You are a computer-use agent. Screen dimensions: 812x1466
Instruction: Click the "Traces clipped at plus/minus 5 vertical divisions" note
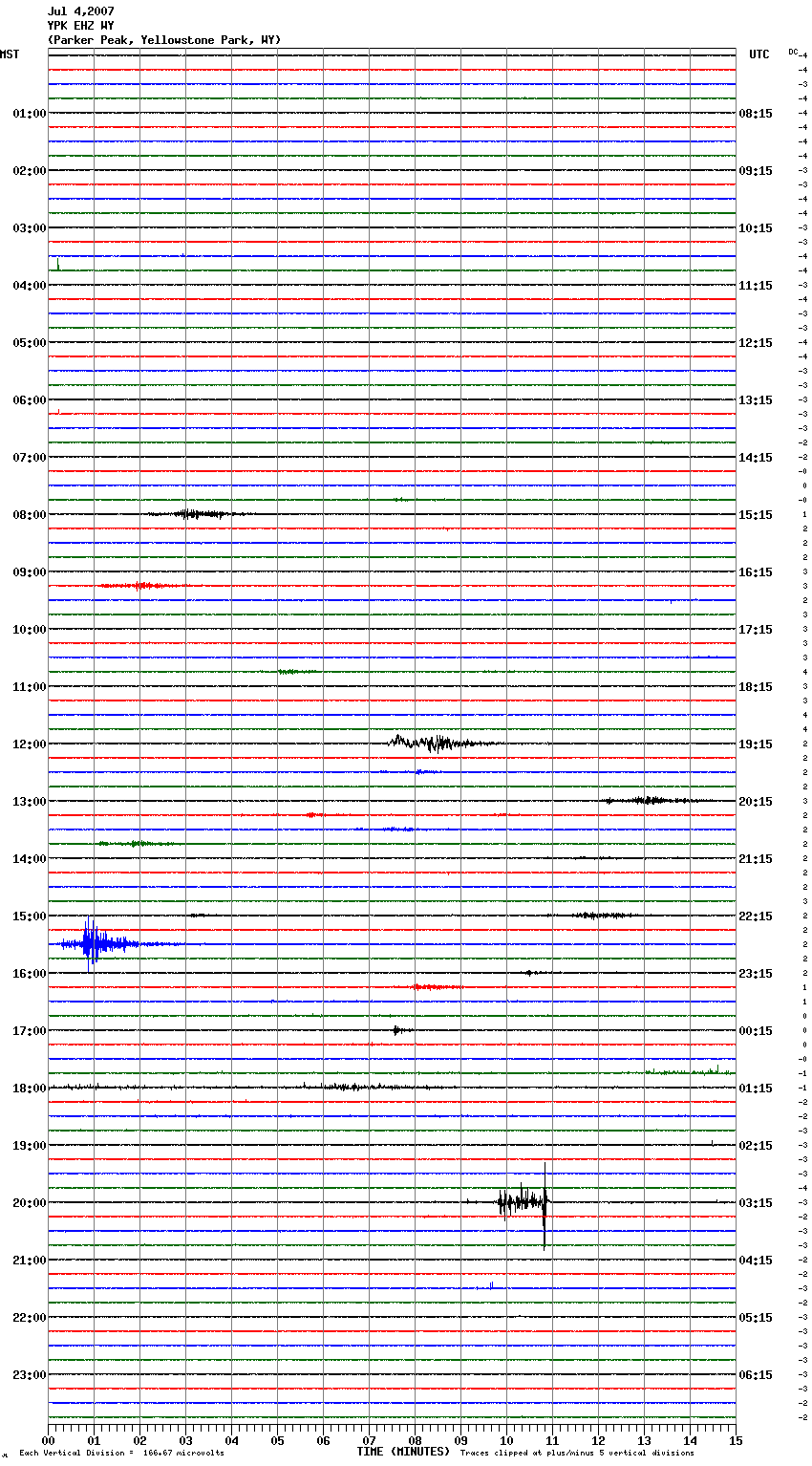(577, 1454)
